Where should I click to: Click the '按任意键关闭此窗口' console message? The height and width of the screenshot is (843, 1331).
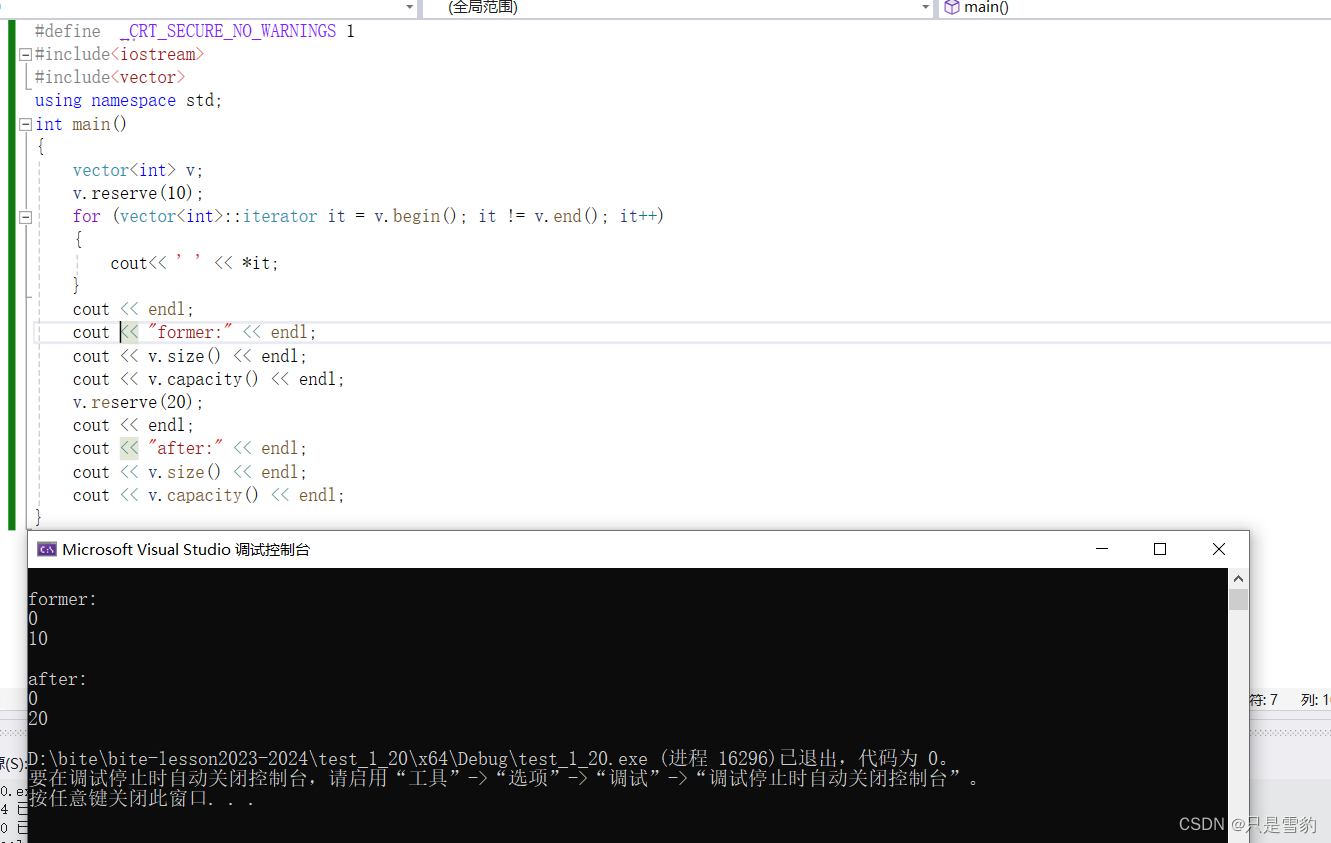[141, 799]
